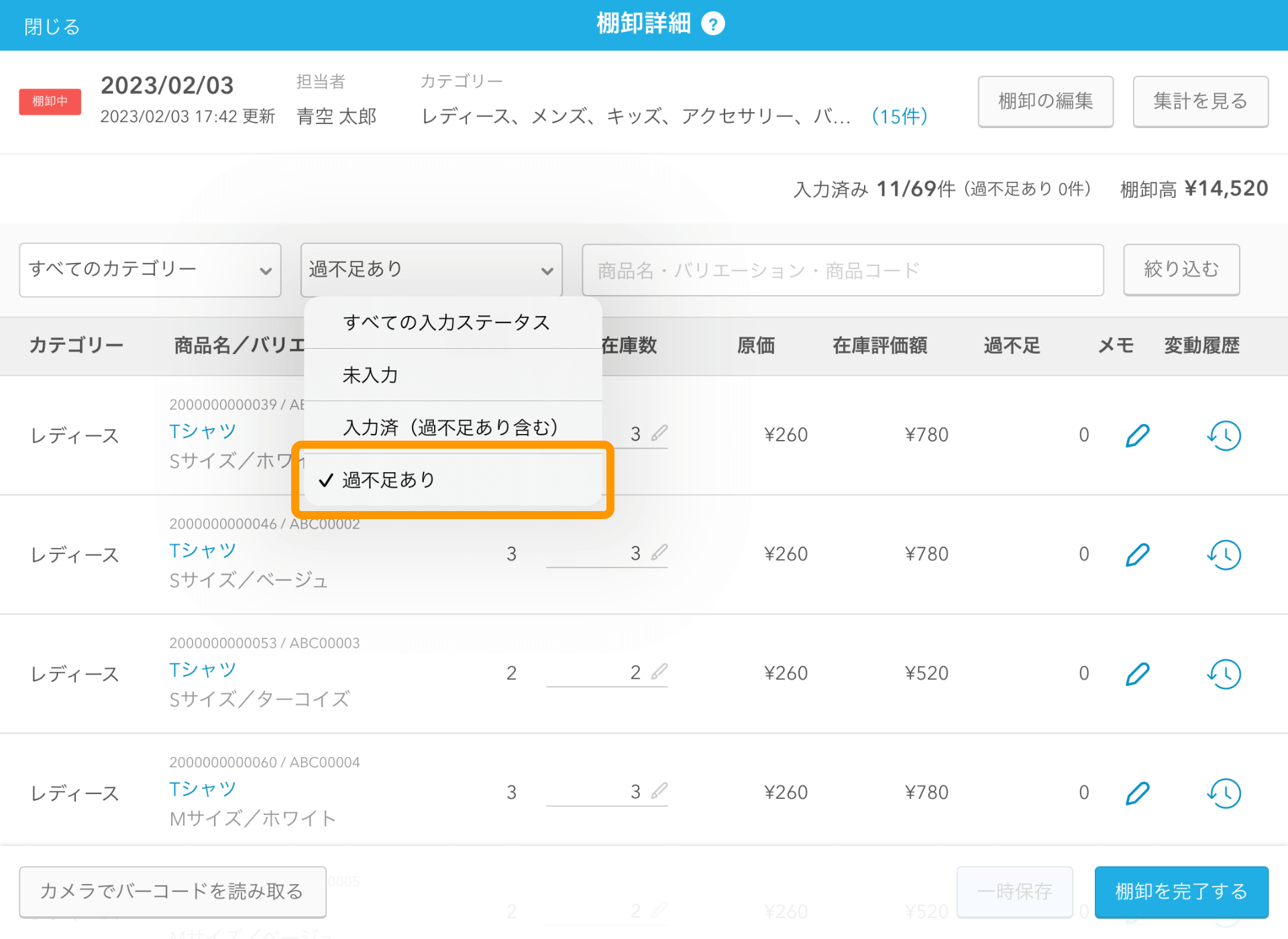The width and height of the screenshot is (1288, 939).
Task: Click stock input for Mサイズ／ホワイト row
Action: pos(606,792)
